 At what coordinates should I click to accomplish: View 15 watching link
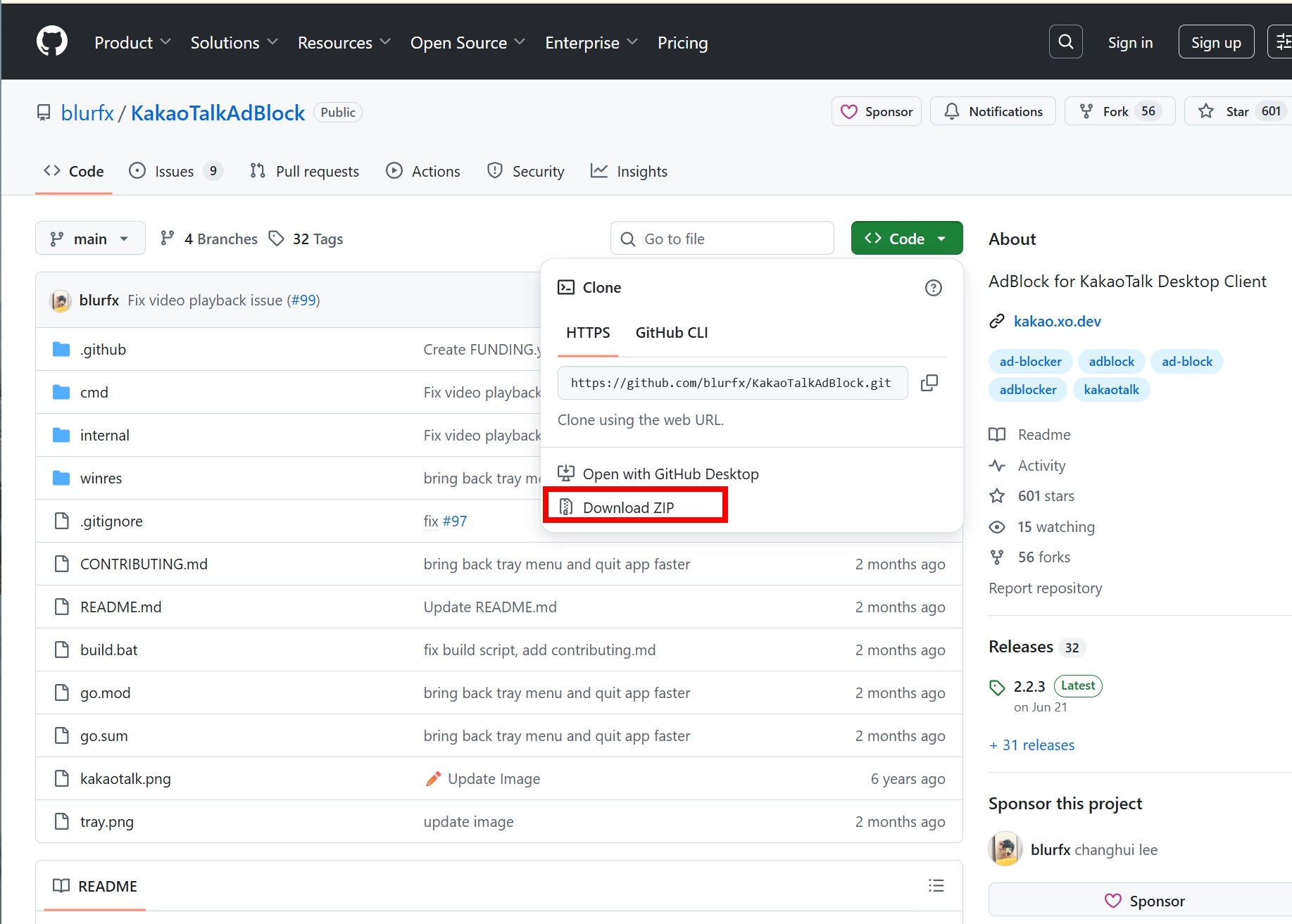click(1042, 526)
